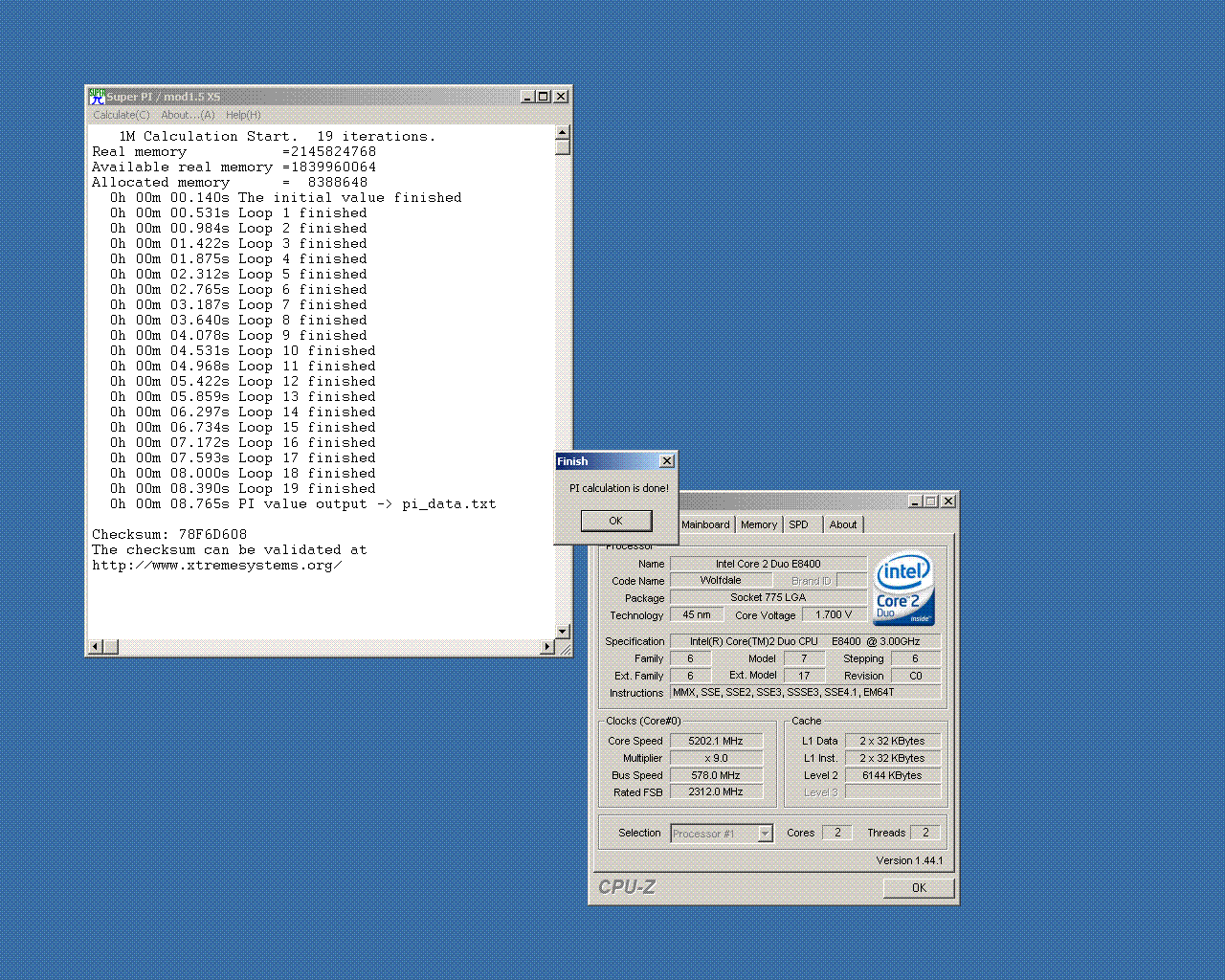Click the scroll down arrow in Super PI
The image size is (1225, 980).
coord(563,632)
